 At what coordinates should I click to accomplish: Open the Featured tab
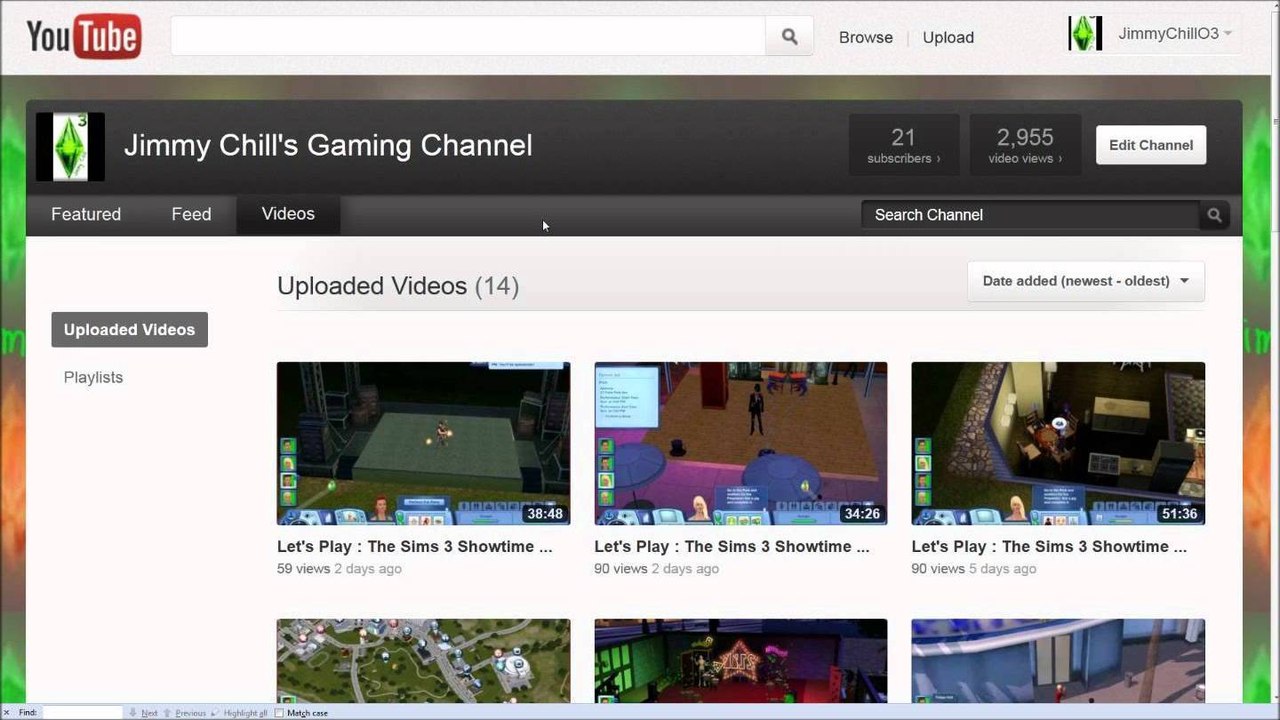pyautogui.click(x=86, y=214)
